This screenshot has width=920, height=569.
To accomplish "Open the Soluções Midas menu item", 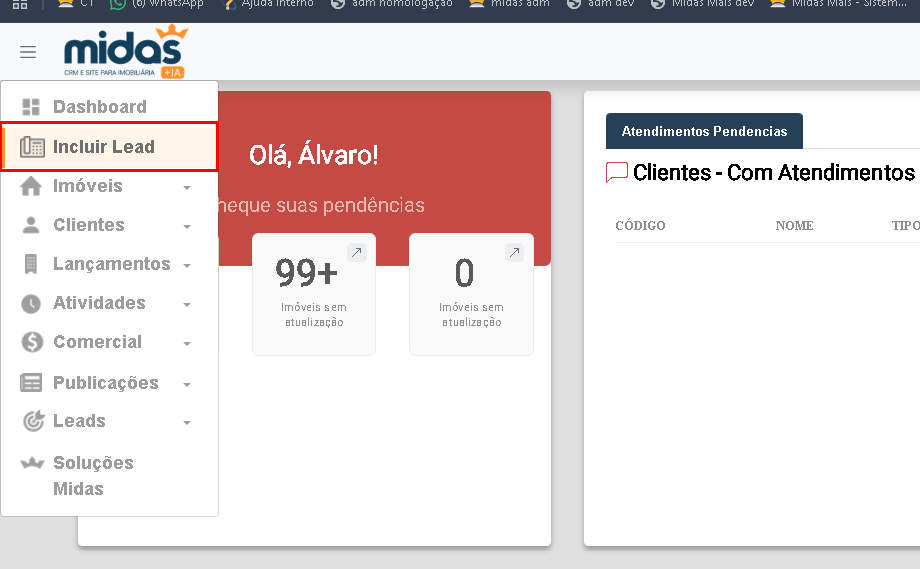I will pyautogui.click(x=93, y=476).
